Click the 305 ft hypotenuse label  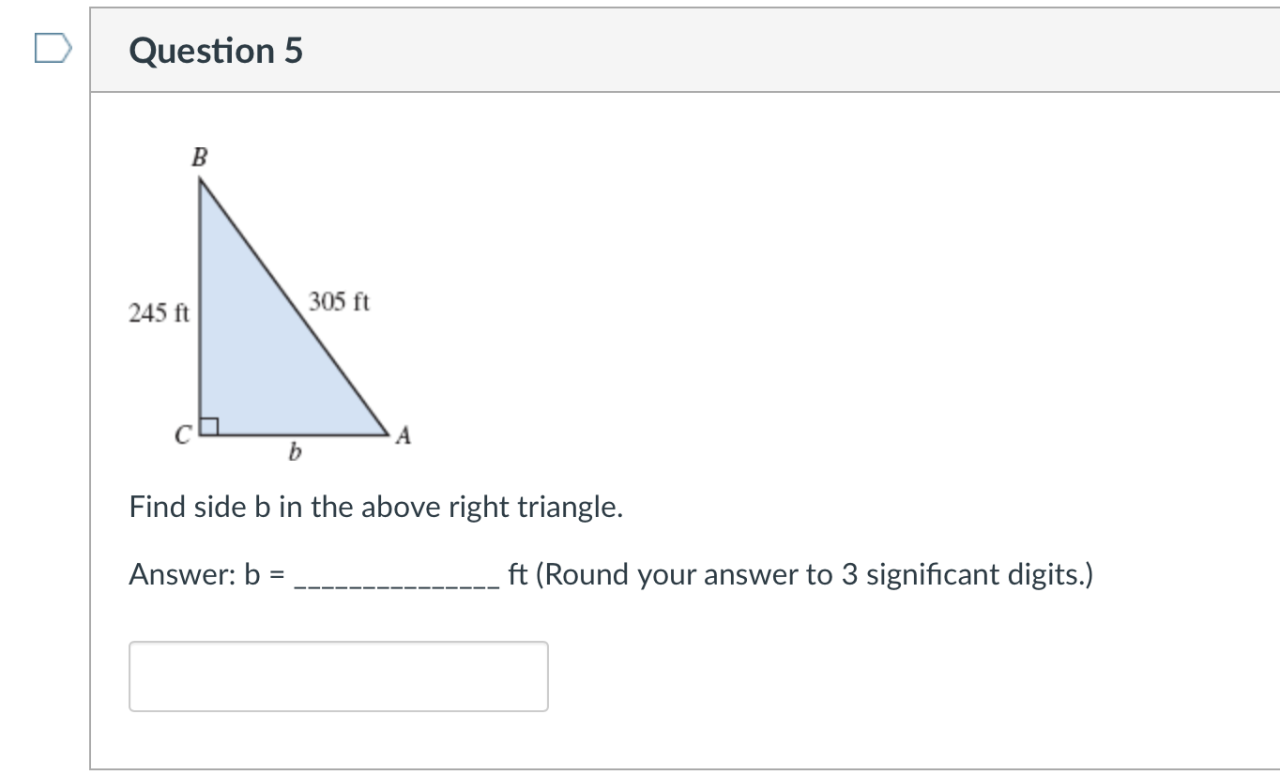(341, 303)
